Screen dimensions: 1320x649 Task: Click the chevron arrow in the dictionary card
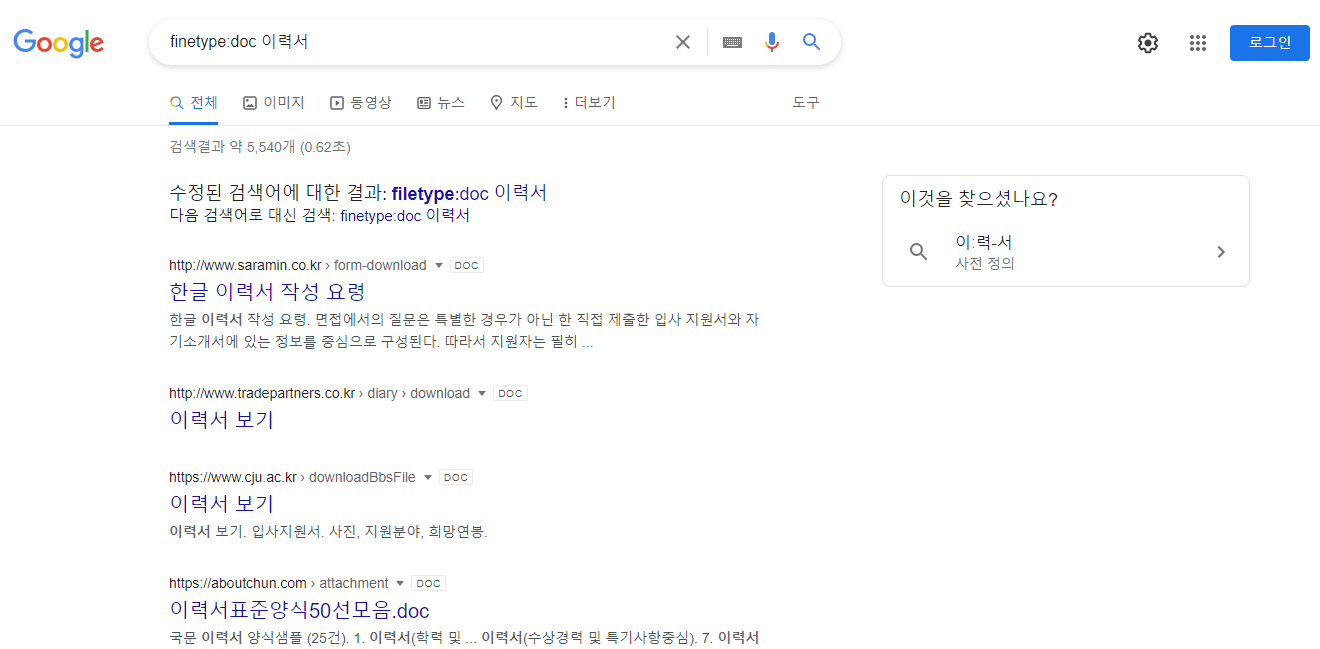click(1220, 252)
